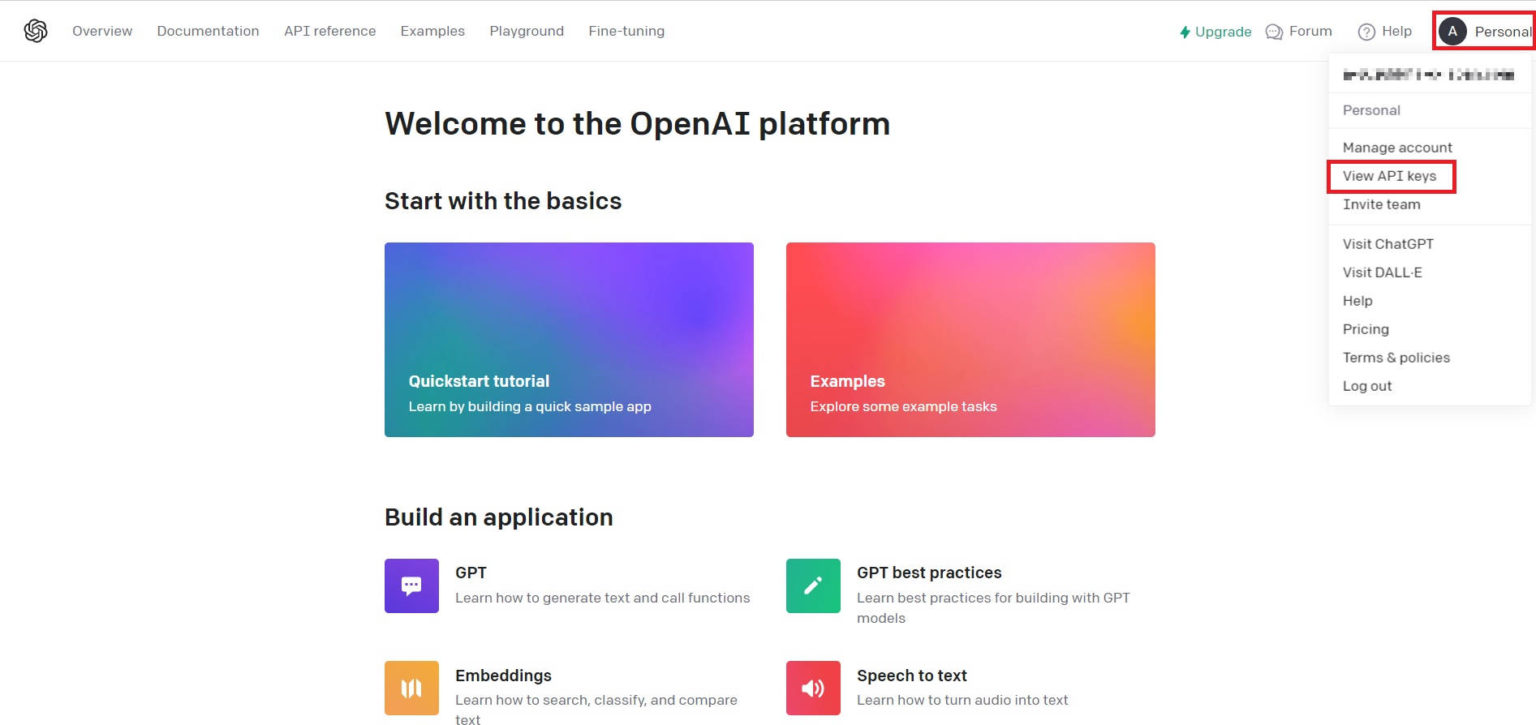Click the Help question mark icon
1536x725 pixels.
(x=1365, y=31)
